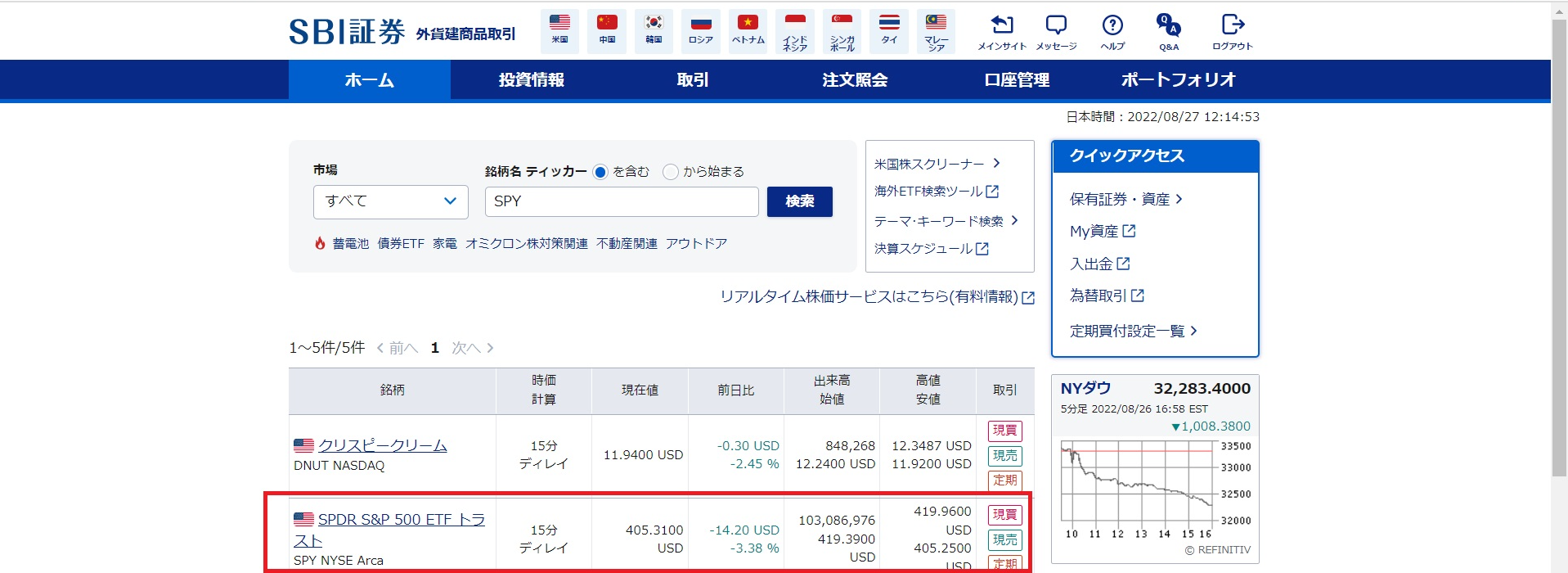This screenshot has width=1568, height=573.
Task: Click the SBI証券 logo
Action: (x=347, y=32)
